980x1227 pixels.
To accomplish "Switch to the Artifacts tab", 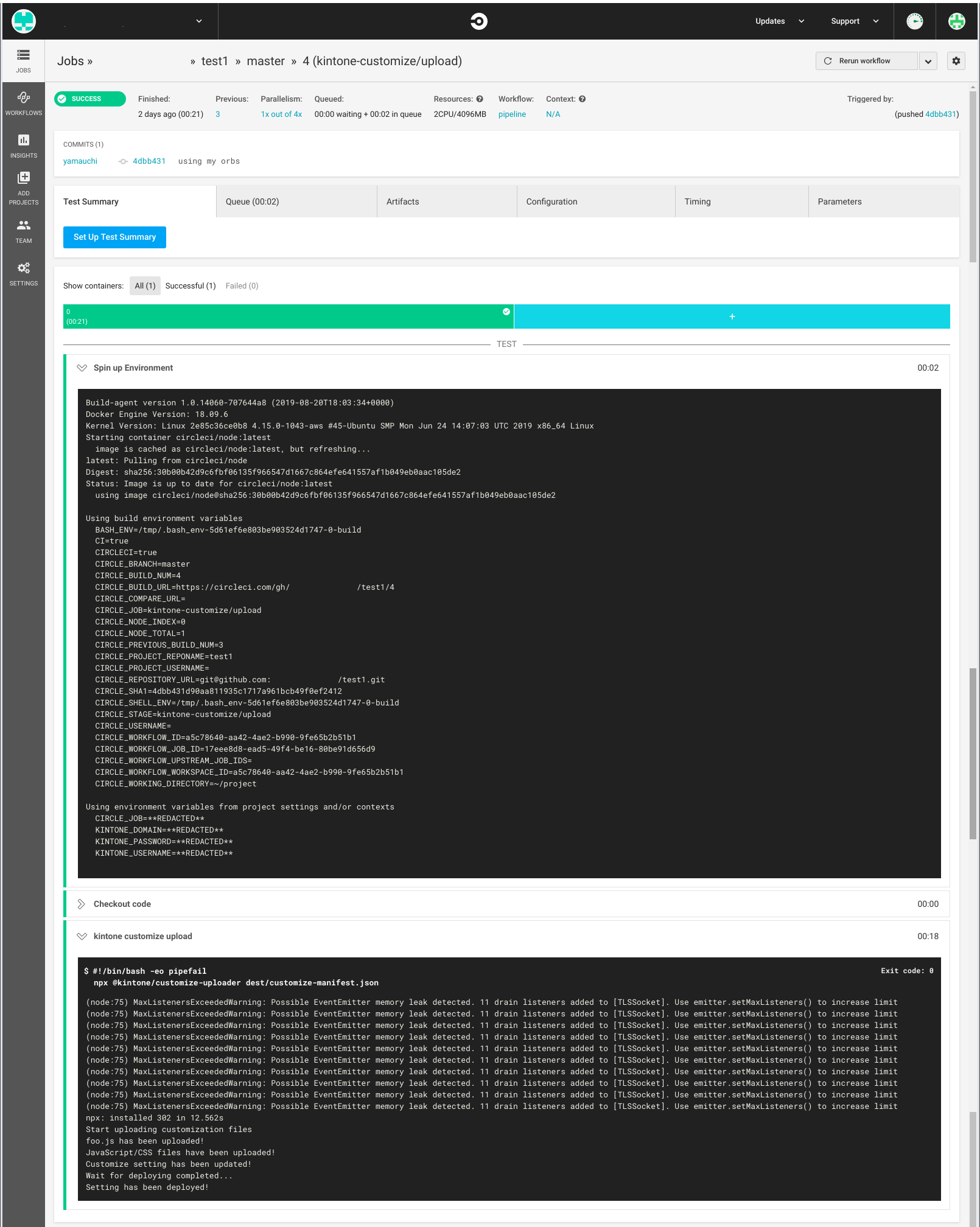I will coord(447,201).
